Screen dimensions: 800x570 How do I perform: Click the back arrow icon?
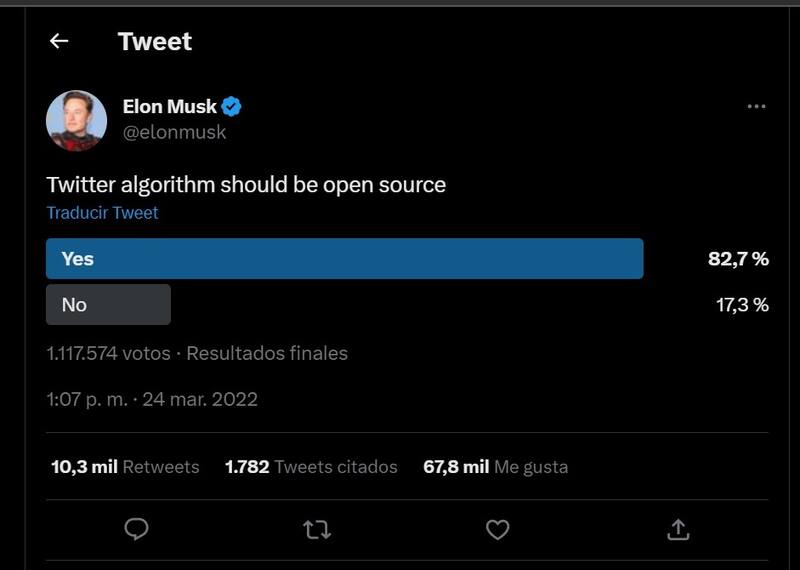coord(59,41)
